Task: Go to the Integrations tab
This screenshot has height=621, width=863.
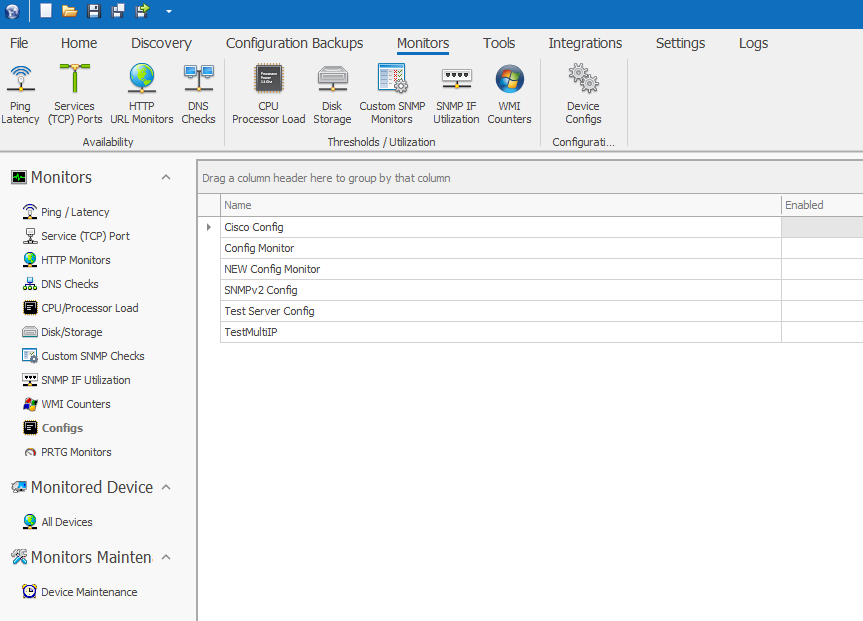Action: (x=585, y=43)
